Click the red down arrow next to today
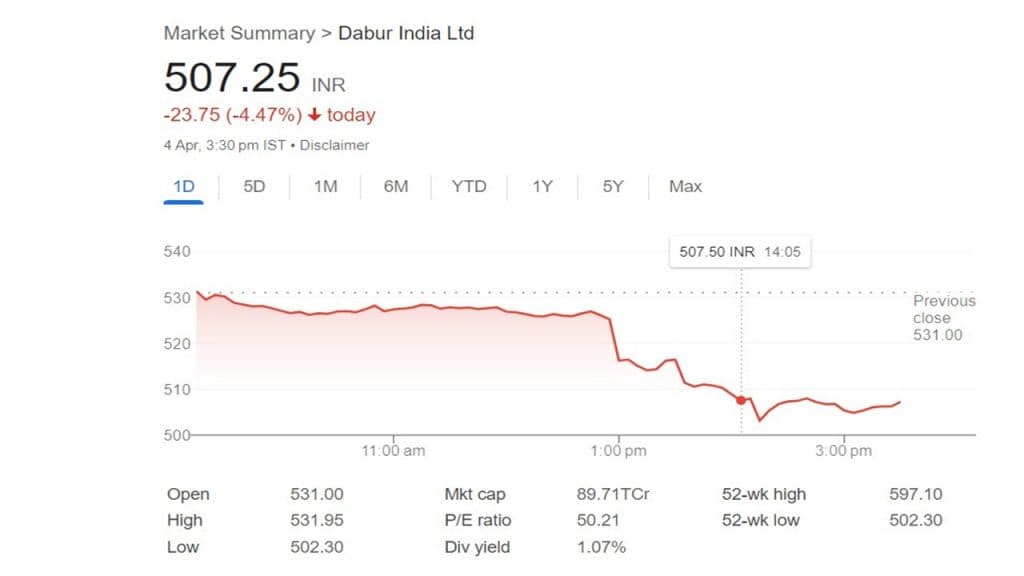Viewport: 1024px width, 576px height. tap(314, 115)
